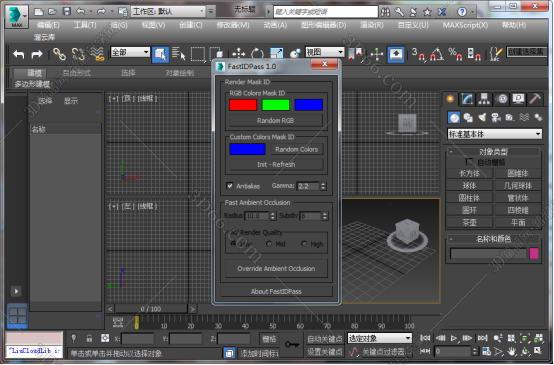Select the Mid AO render quality option
The image size is (554, 365).
(x=269, y=243)
